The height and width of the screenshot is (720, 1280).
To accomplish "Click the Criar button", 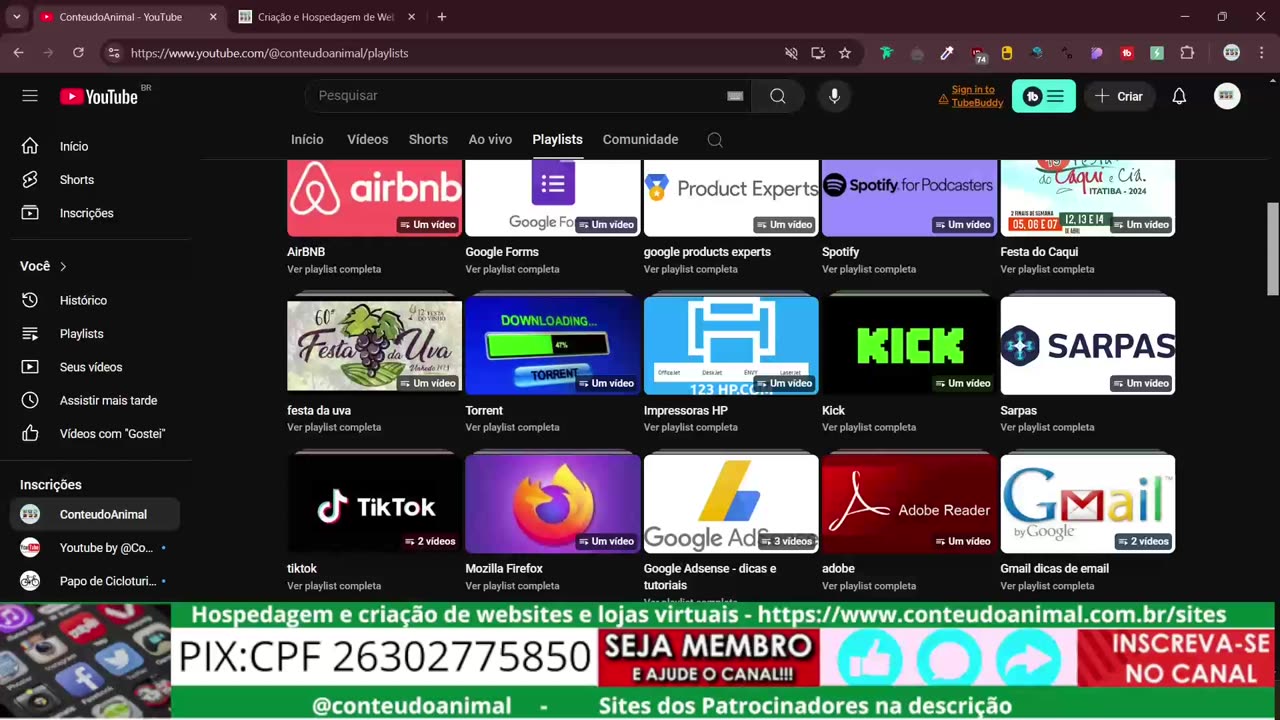I will [1119, 96].
